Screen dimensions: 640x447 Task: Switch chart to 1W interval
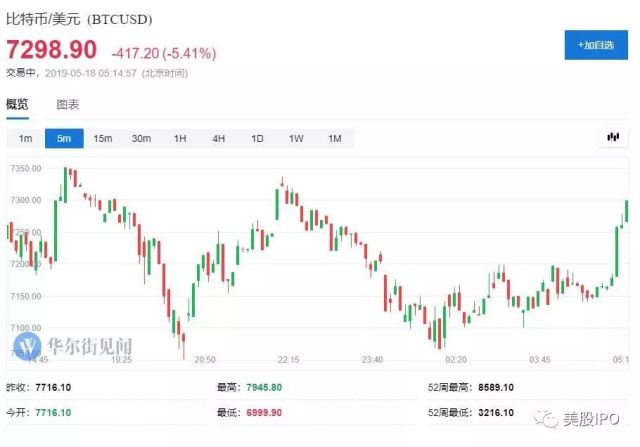point(296,138)
